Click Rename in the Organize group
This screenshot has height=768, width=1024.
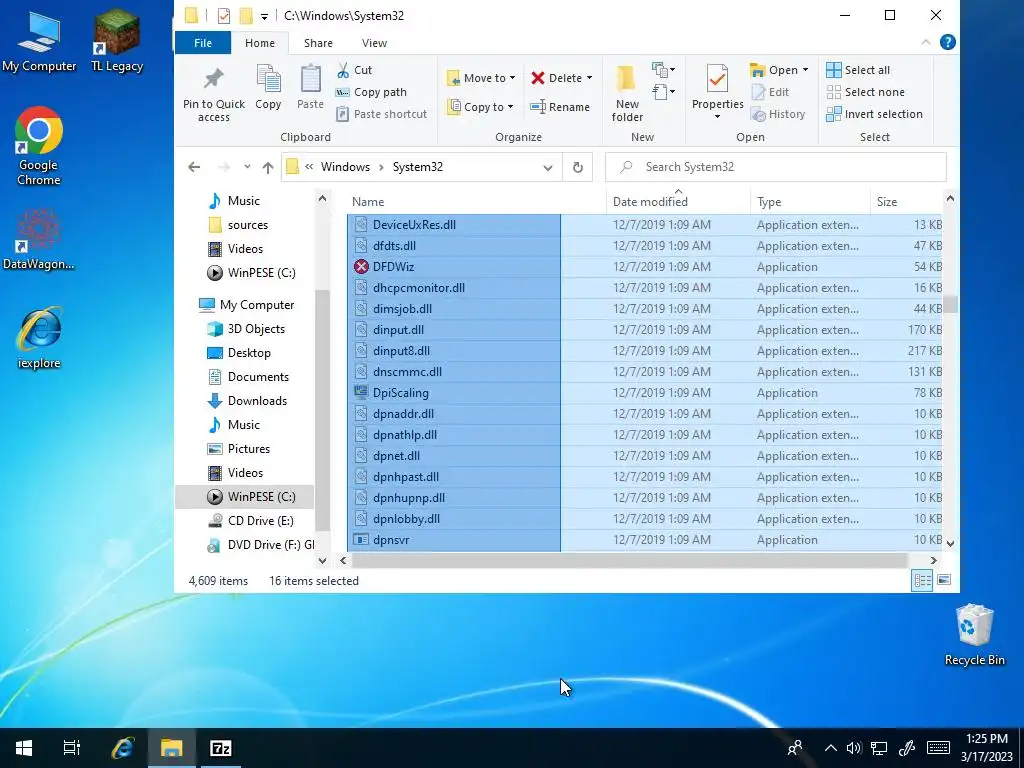point(560,107)
